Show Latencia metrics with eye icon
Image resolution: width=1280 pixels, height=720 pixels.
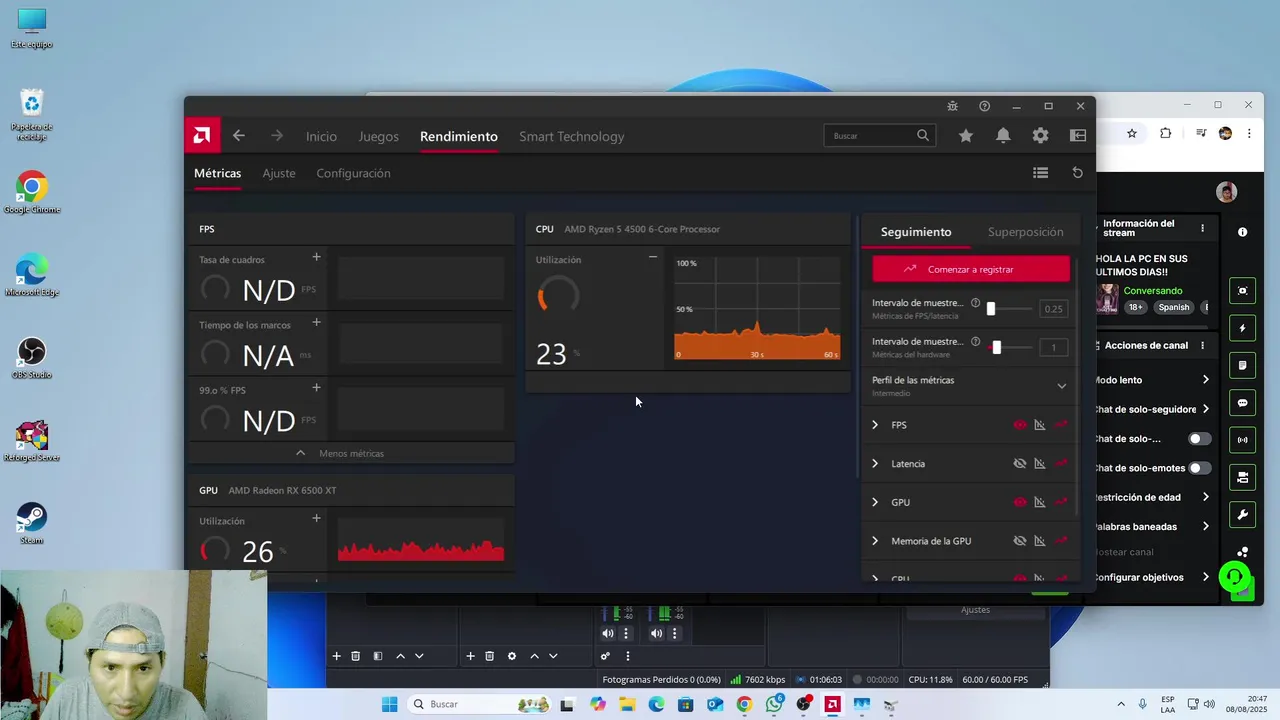(x=1020, y=463)
